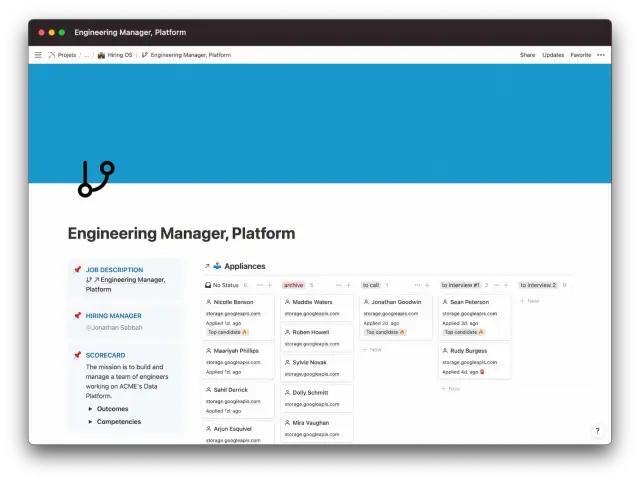This screenshot has height=482, width=640.
Task: Open the Arjun Esquivel card
Action: (238, 433)
